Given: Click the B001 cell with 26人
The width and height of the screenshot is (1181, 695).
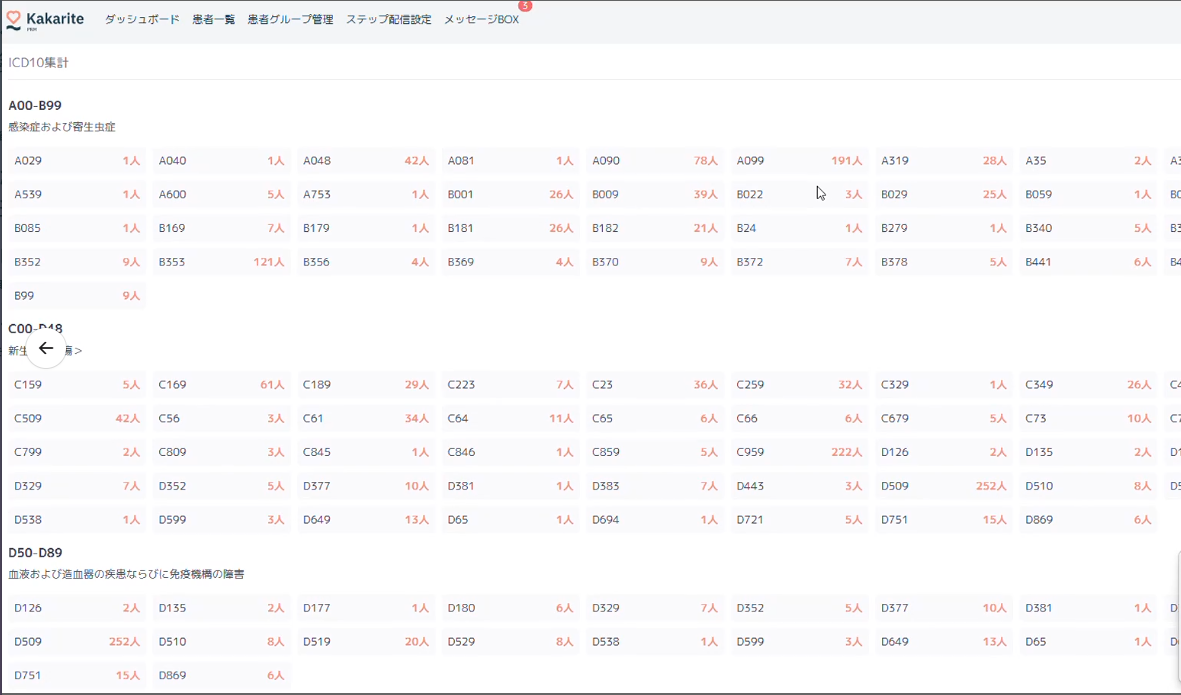Looking at the screenshot, I should (x=511, y=194).
